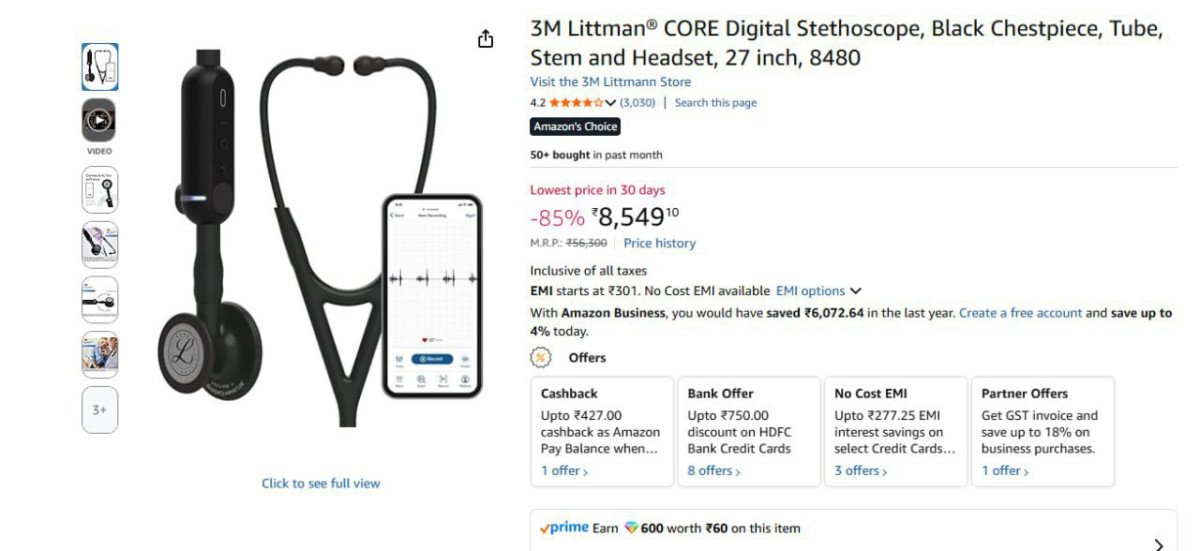The image size is (1200, 551).
Task: Open the 3+ more images thumbnail
Action: pos(99,410)
